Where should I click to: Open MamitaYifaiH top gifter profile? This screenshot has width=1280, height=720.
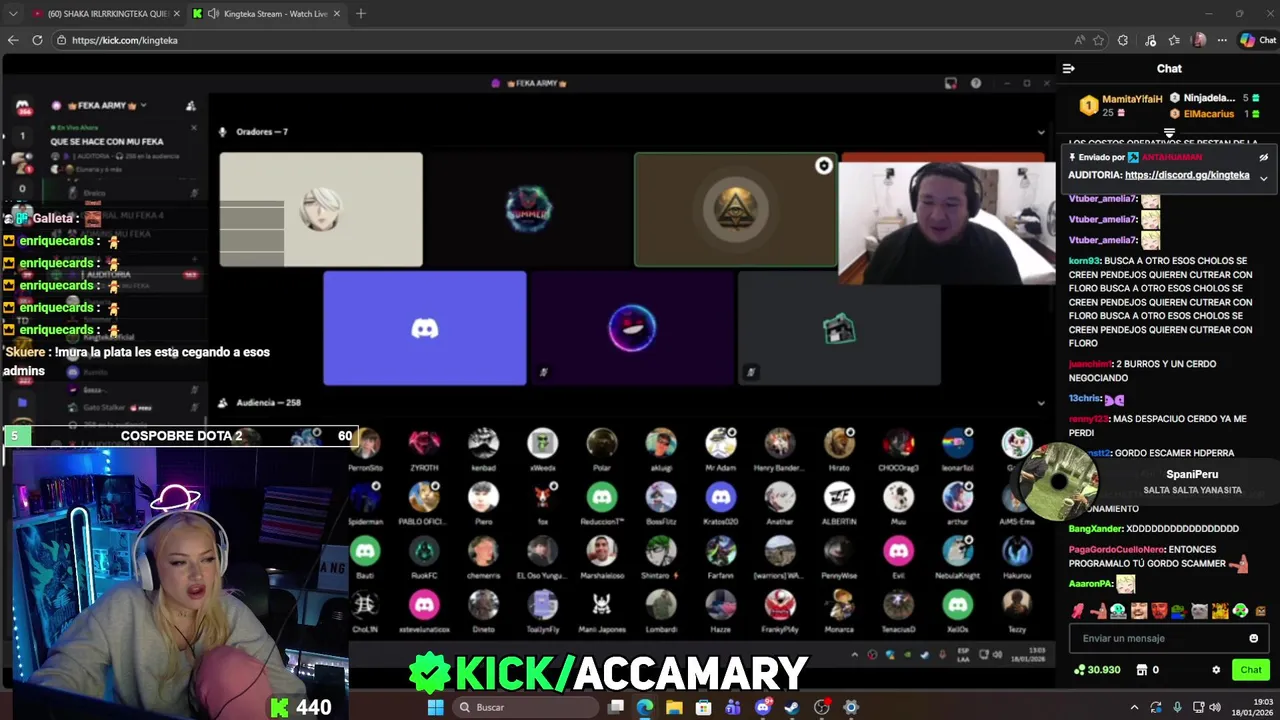[x=1132, y=99]
